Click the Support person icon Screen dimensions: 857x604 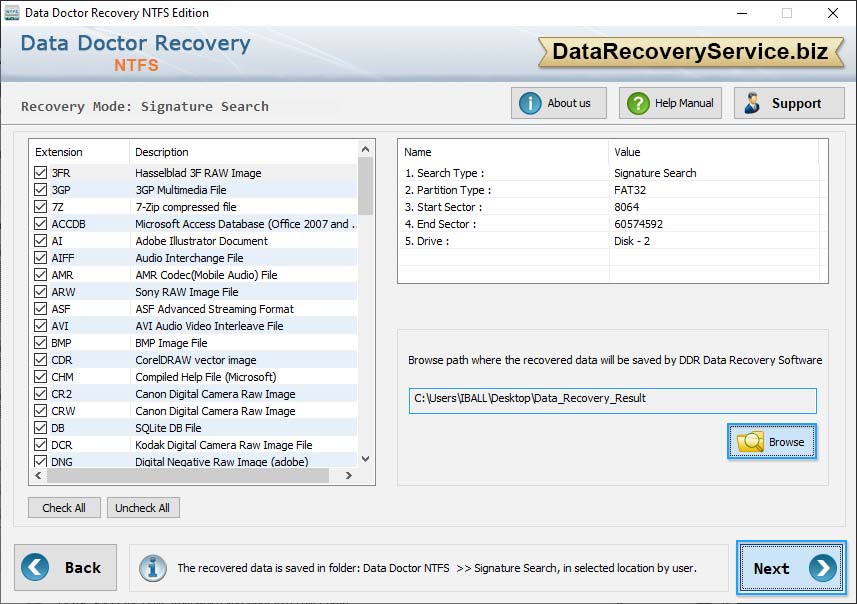pos(753,103)
